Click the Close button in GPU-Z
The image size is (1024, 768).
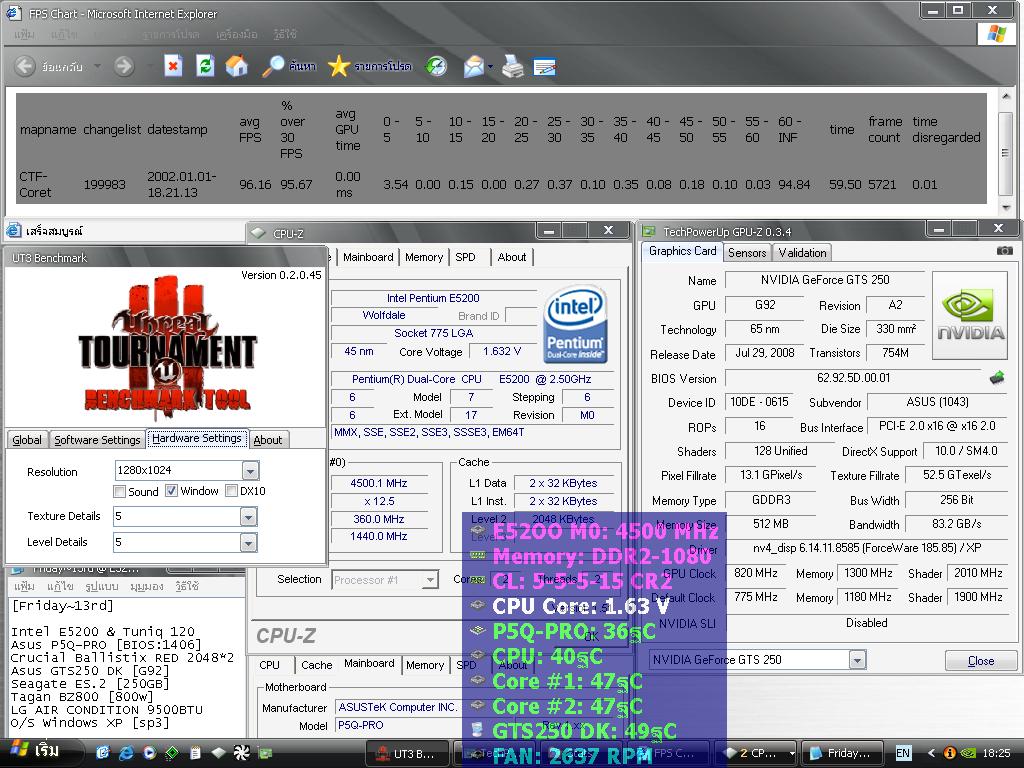point(981,661)
